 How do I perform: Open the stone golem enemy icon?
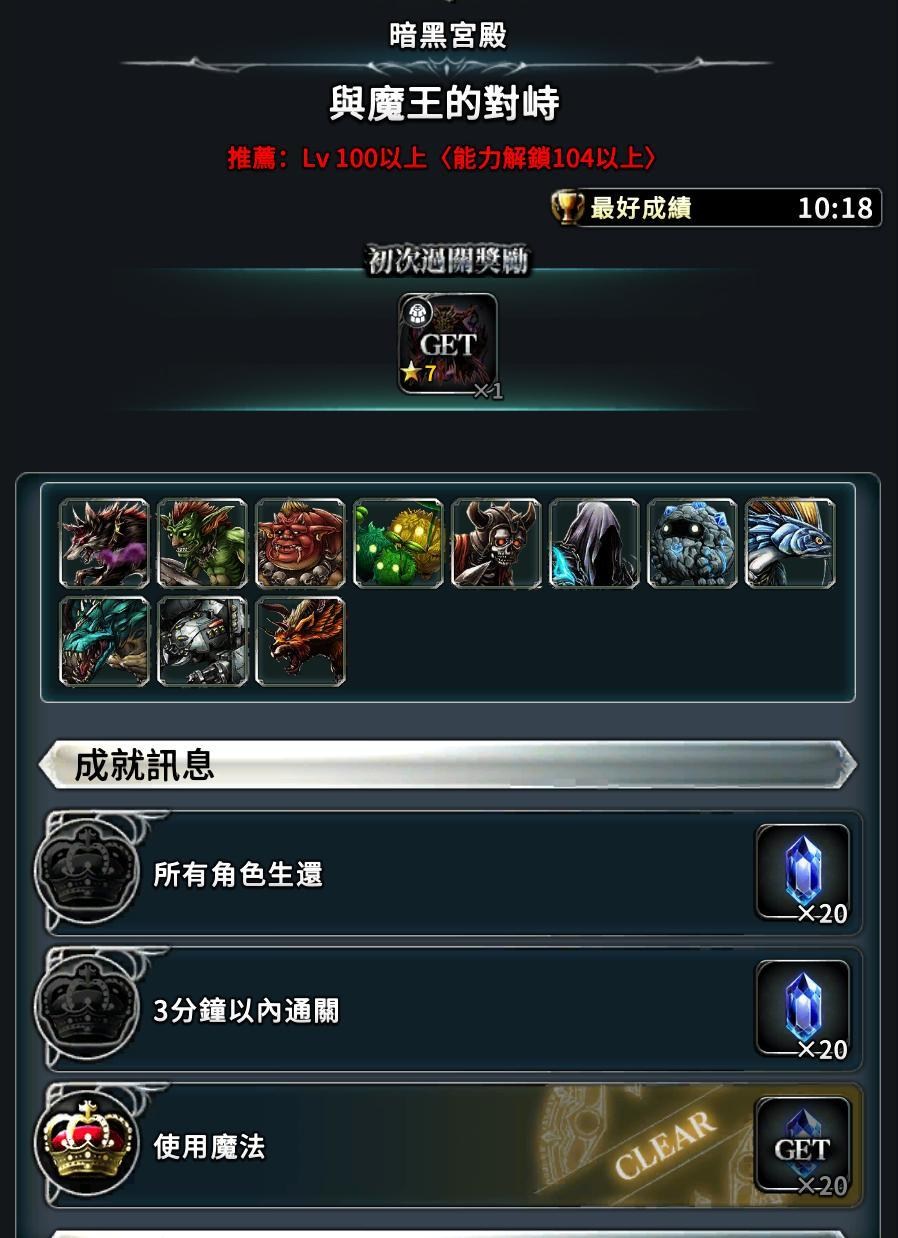(692, 543)
